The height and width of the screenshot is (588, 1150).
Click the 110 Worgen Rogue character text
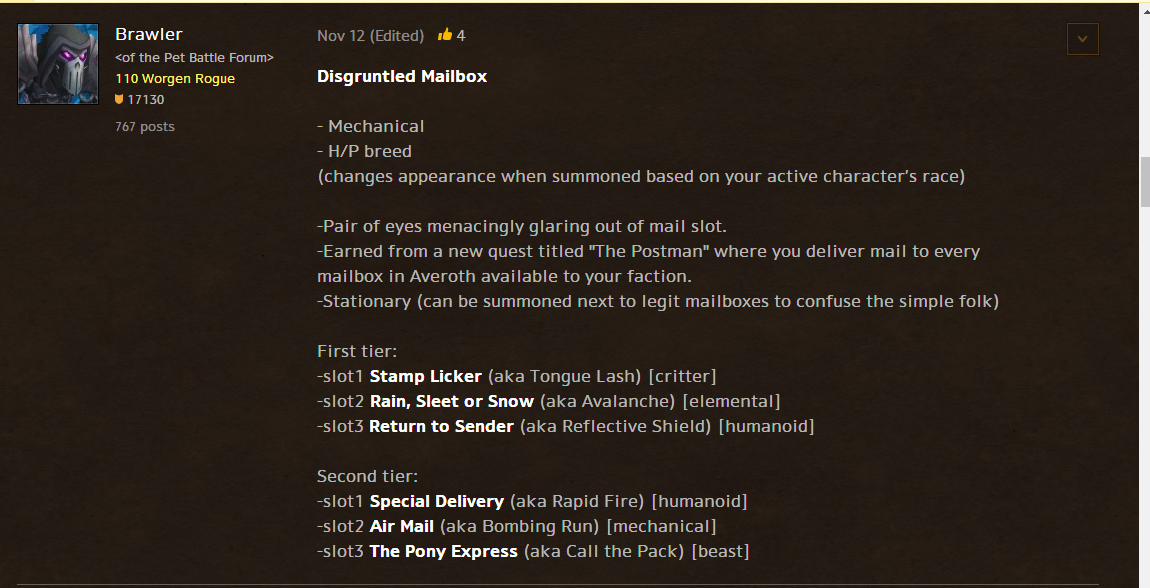pyautogui.click(x=175, y=78)
